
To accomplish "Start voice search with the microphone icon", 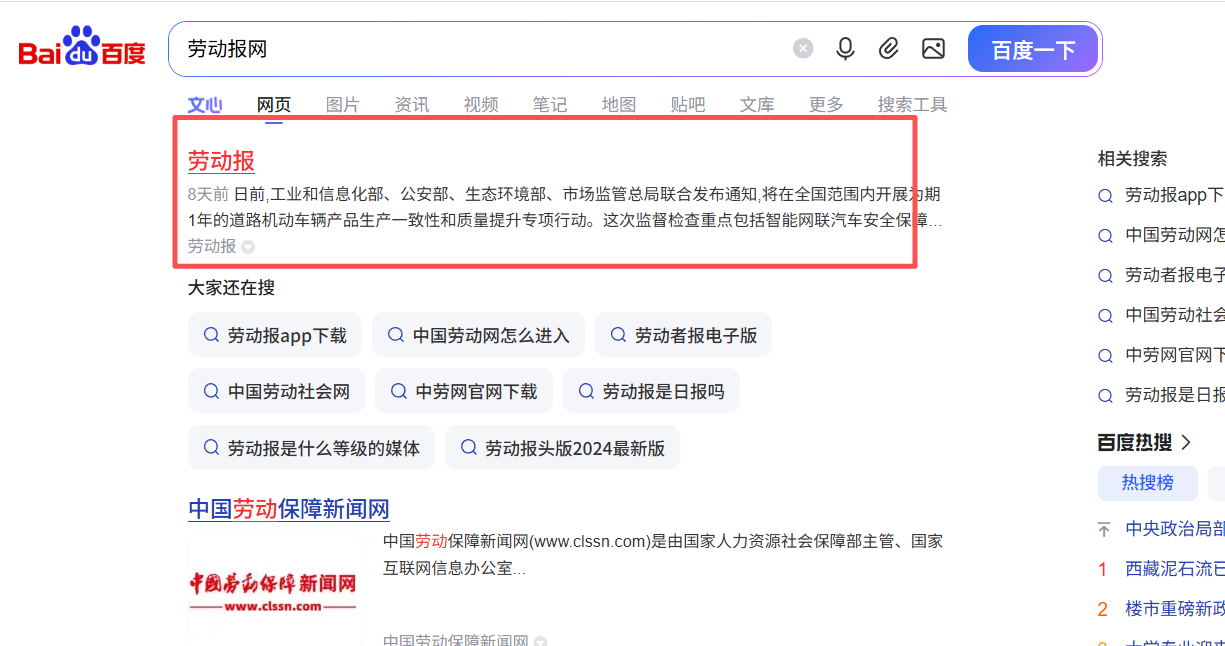I will click(x=846, y=49).
